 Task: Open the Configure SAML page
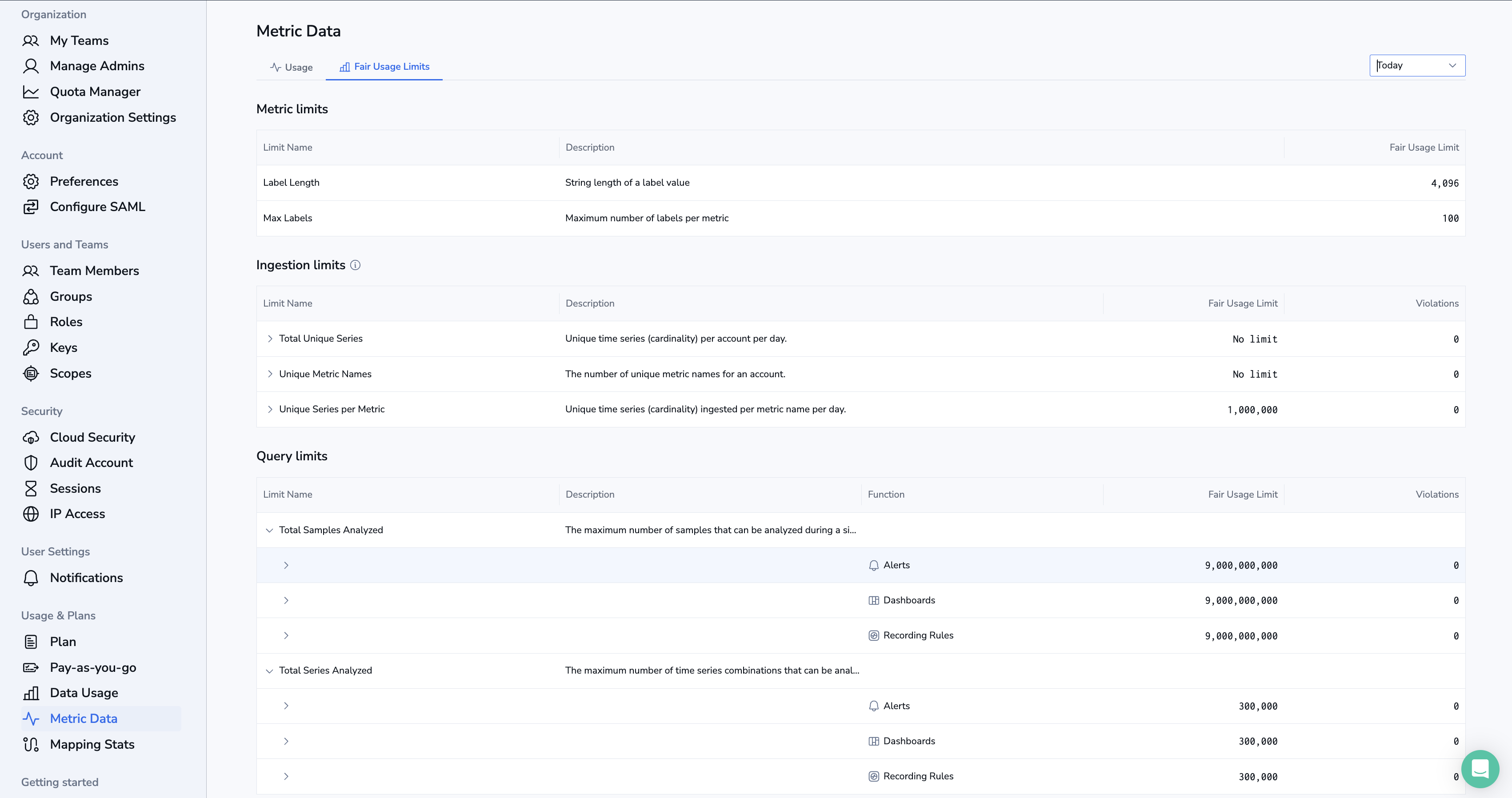coord(97,207)
